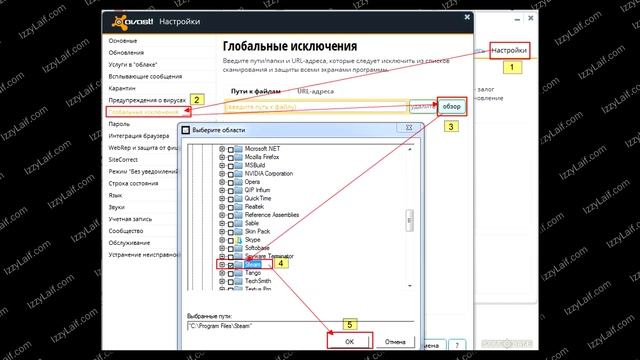
Task: Select the SiteCorrect item in the sidebar
Action: coord(123,160)
